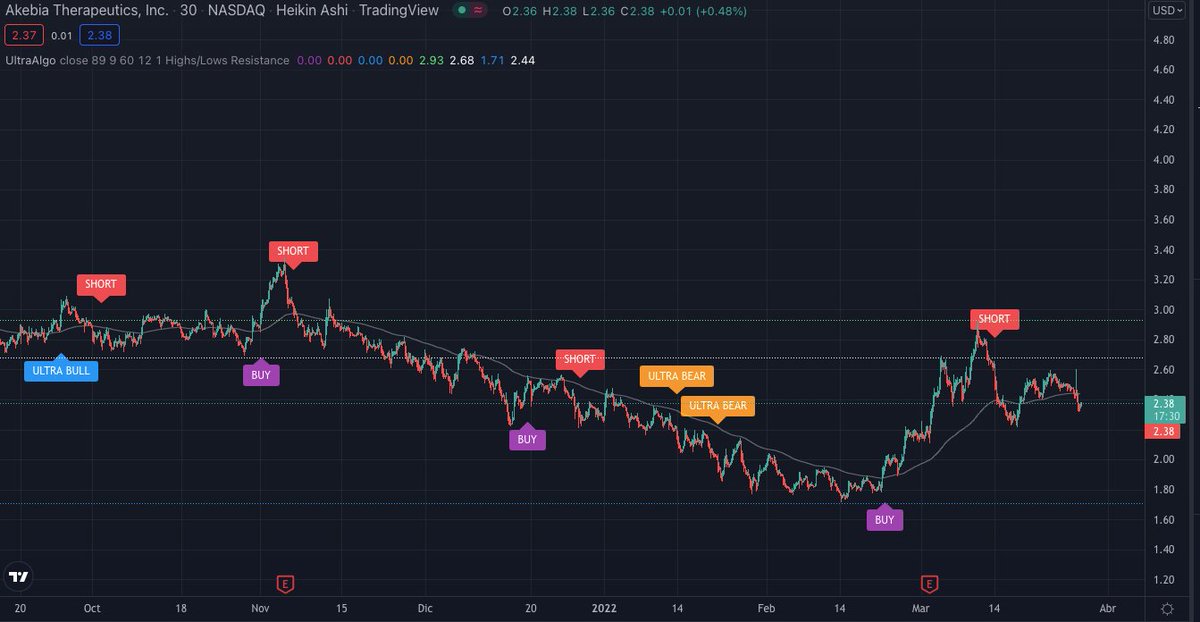Click the Akebia Therapeutics, Inc. symbol title
1200x622 pixels.
click(x=86, y=11)
